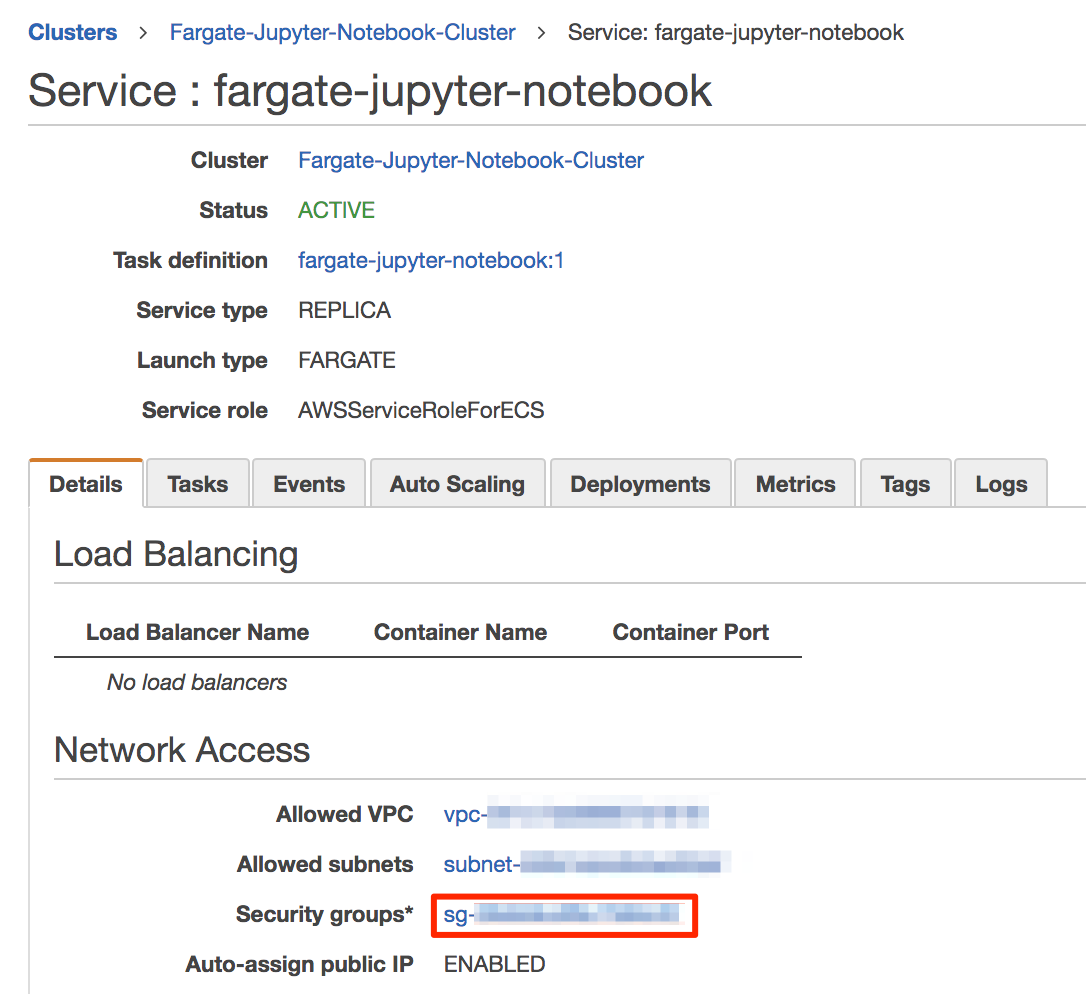Click the ENABLED auto-assign public IP value

495,964
